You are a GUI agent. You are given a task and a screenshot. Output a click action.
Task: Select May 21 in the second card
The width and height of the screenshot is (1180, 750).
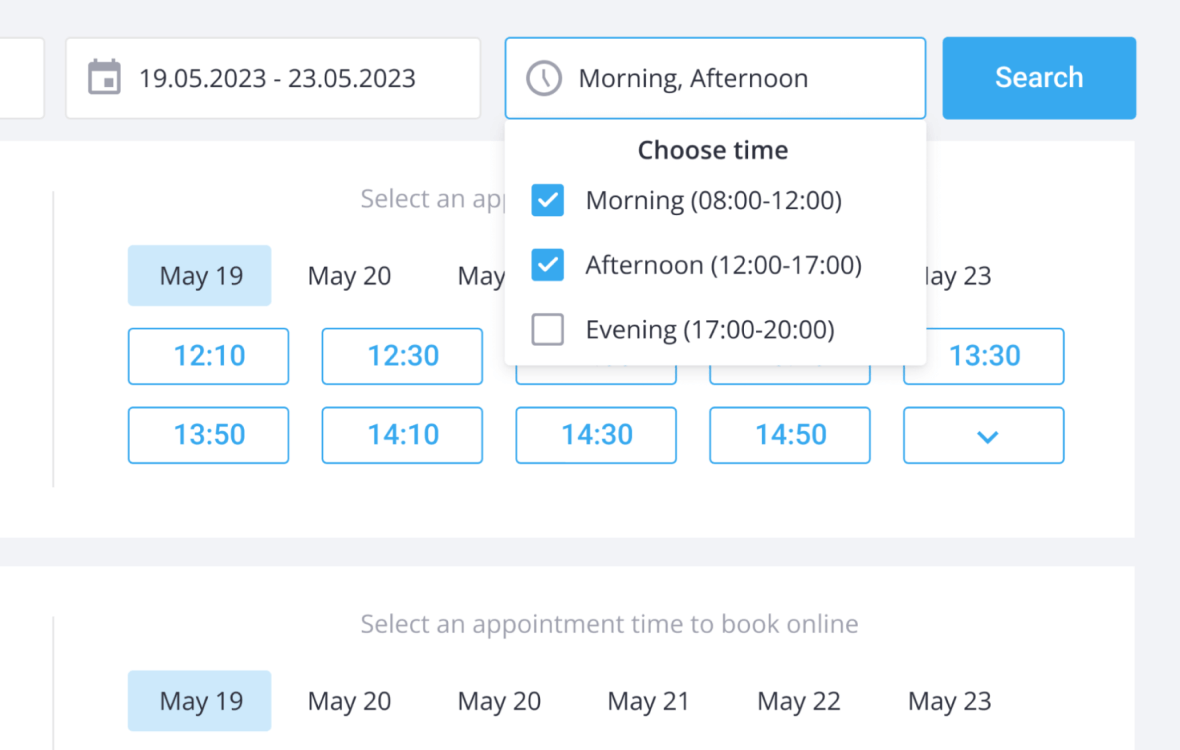(649, 701)
